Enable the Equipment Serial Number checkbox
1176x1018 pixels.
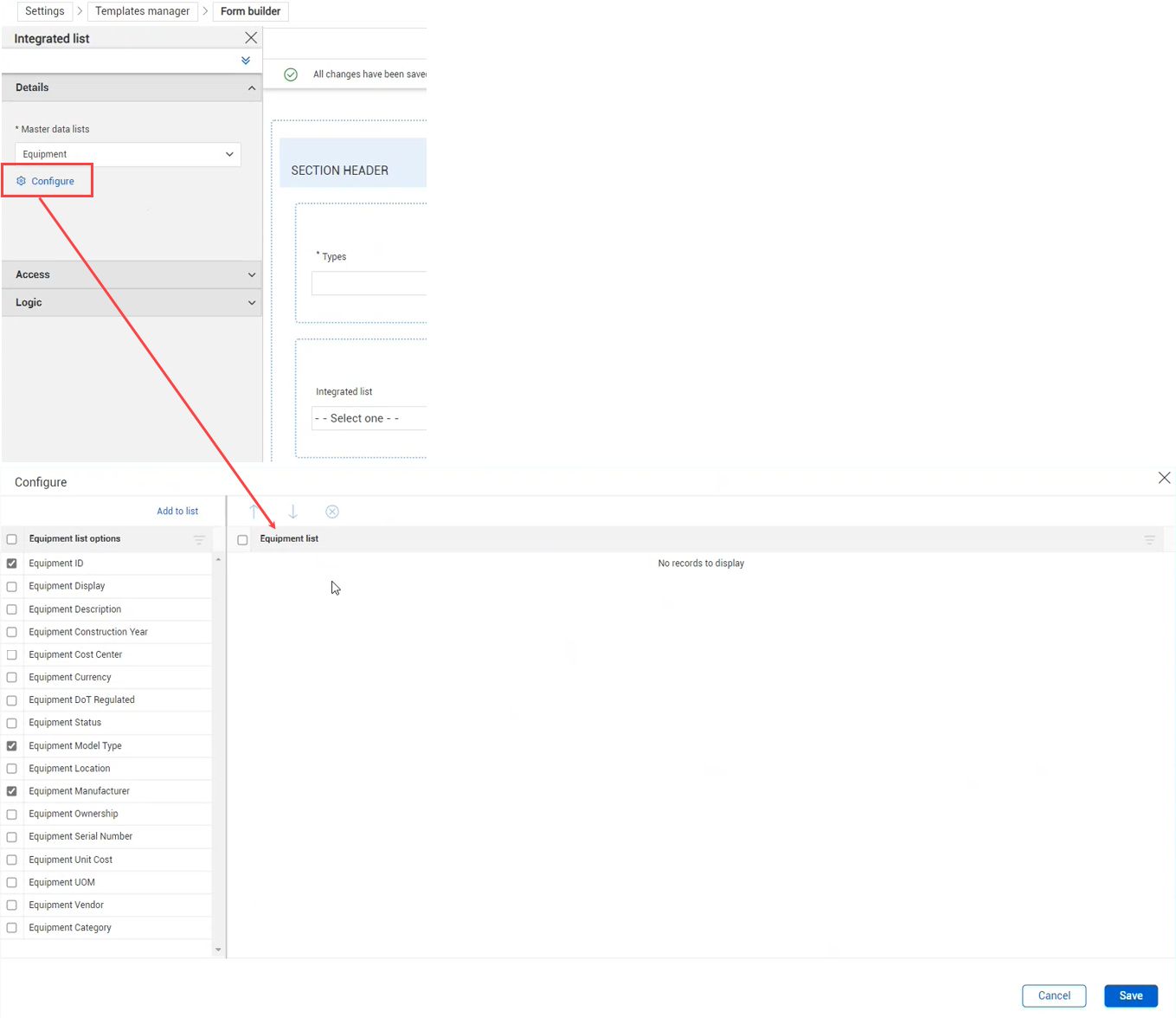tap(11, 836)
